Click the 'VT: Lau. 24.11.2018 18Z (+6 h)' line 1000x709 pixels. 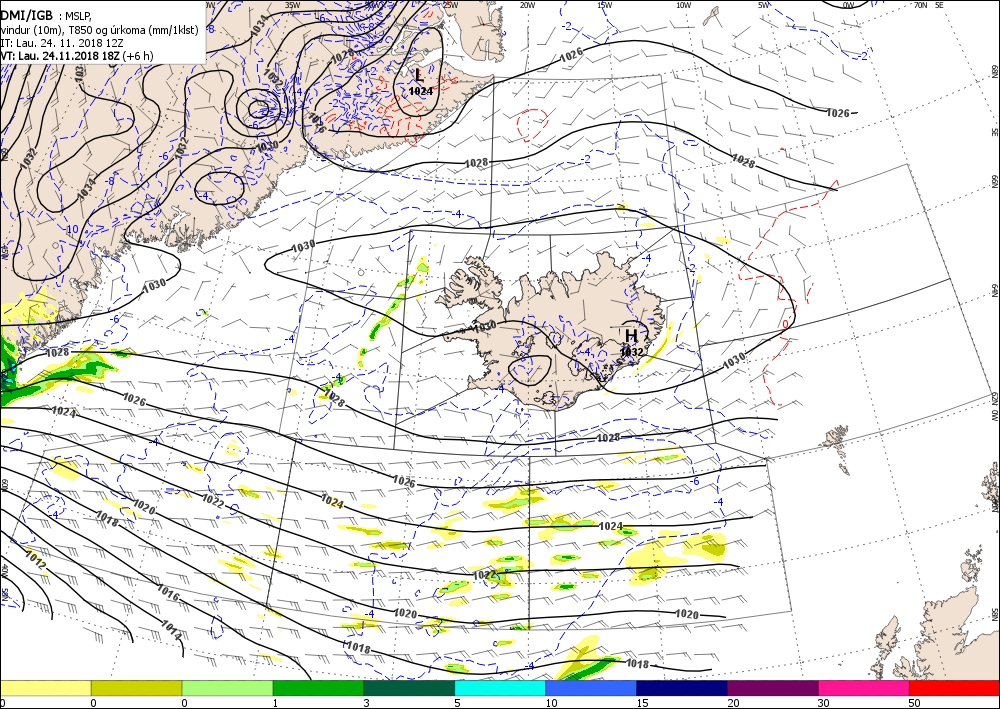point(77,56)
